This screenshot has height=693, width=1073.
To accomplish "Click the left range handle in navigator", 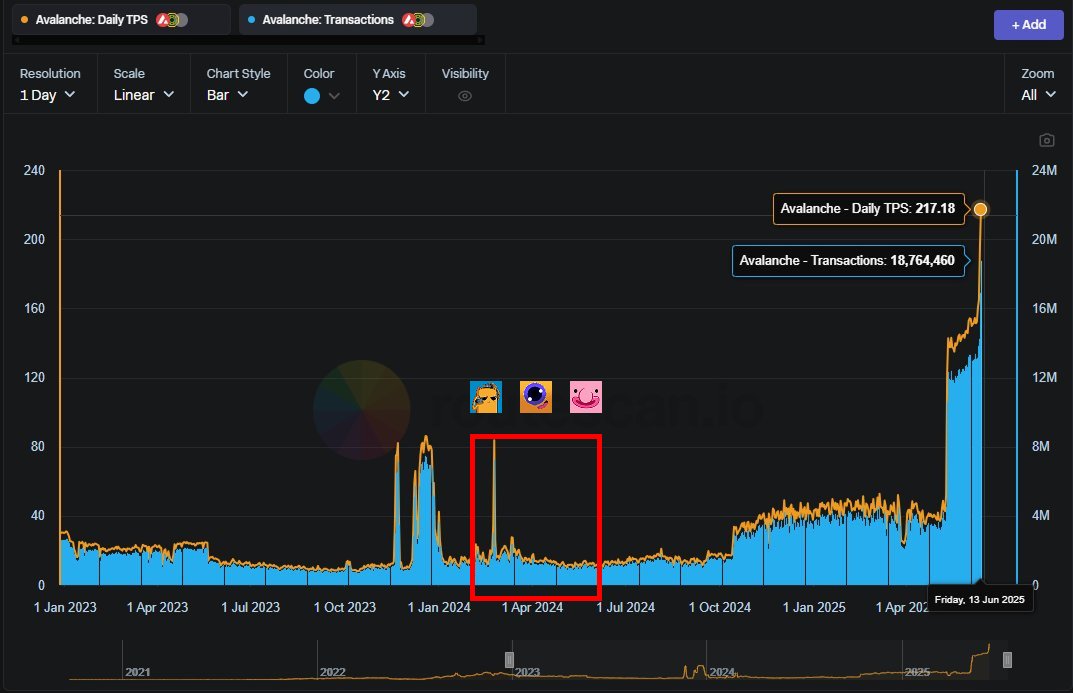I will (509, 659).
